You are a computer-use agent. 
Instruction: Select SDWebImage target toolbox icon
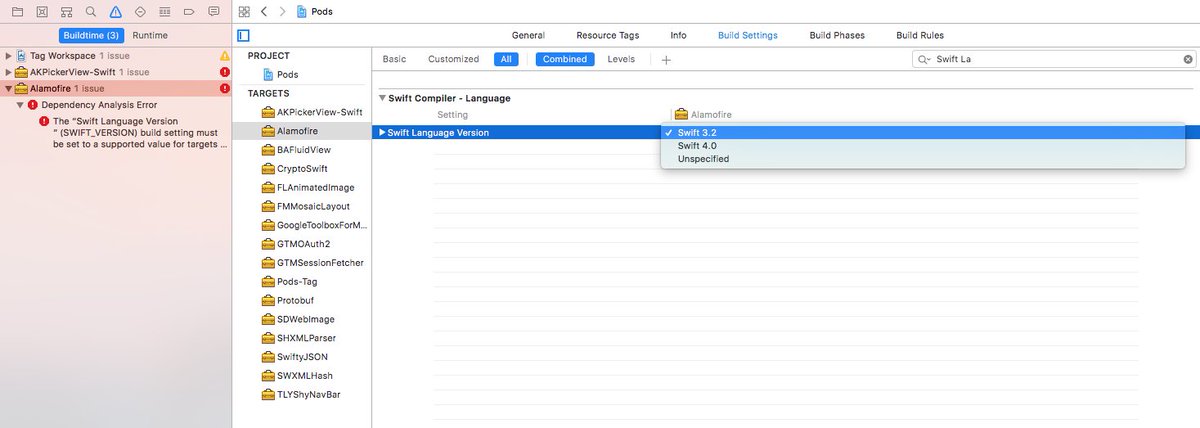(x=268, y=319)
